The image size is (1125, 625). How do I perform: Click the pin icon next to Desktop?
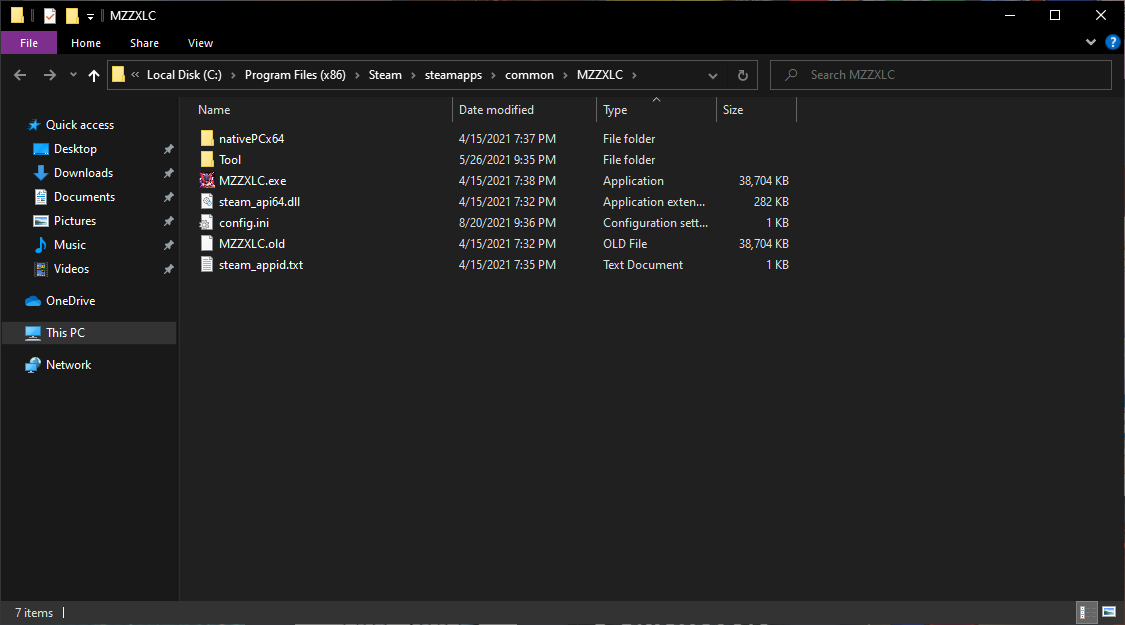point(169,149)
